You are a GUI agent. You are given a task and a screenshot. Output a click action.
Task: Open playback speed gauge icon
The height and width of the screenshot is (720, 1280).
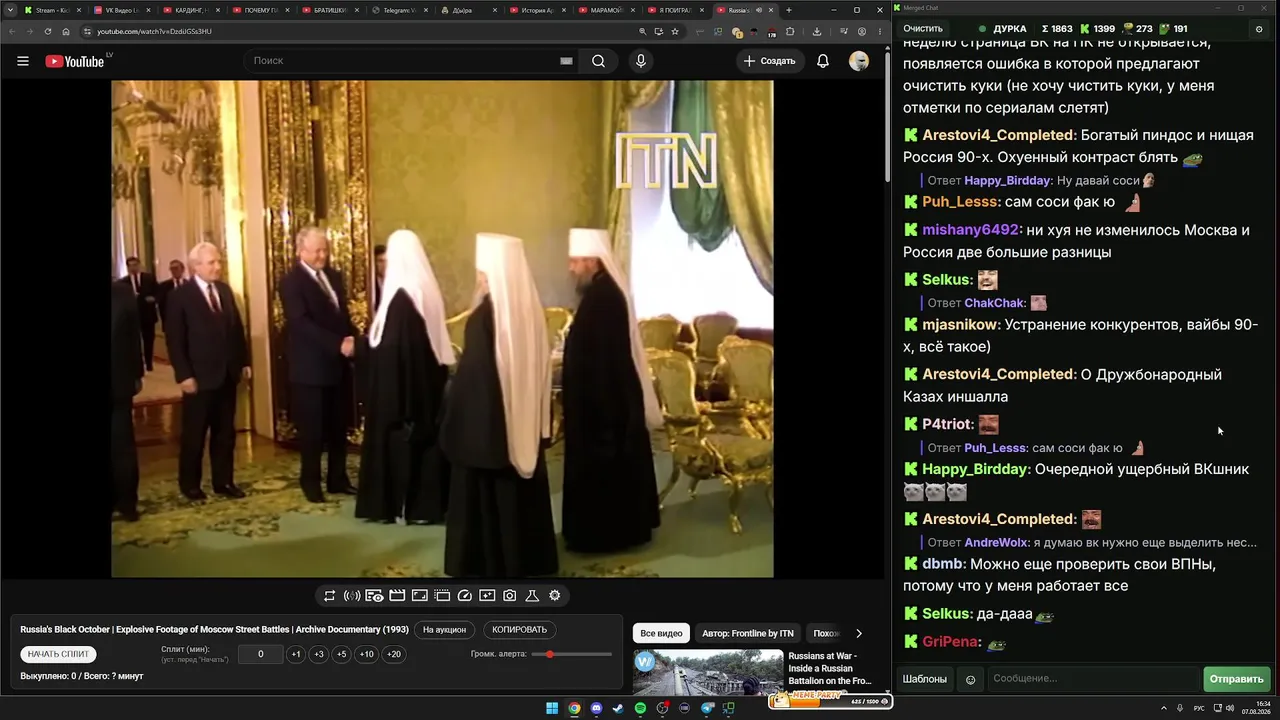pyautogui.click(x=464, y=596)
